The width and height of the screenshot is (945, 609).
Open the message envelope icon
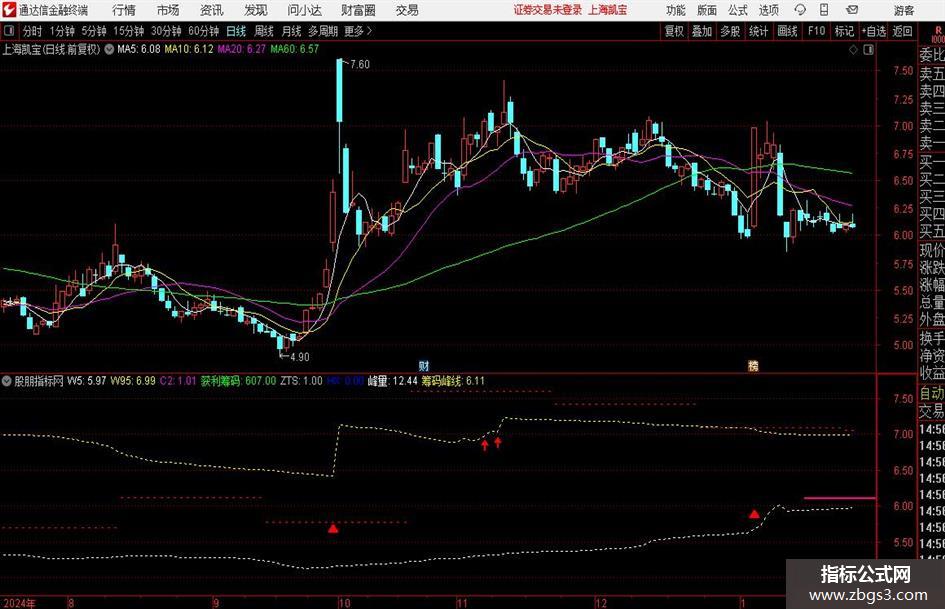[x=852, y=10]
